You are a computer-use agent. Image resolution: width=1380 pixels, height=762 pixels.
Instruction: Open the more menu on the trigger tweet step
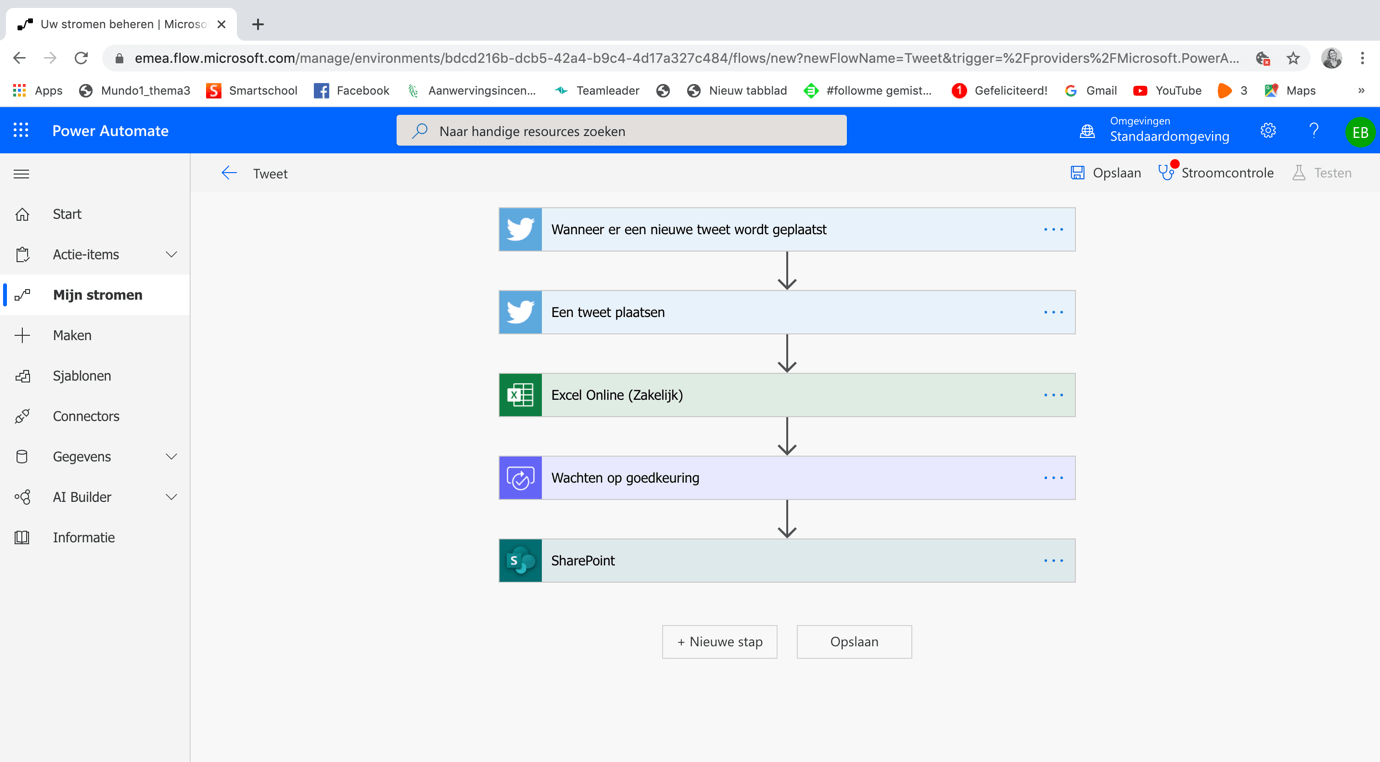(1054, 229)
